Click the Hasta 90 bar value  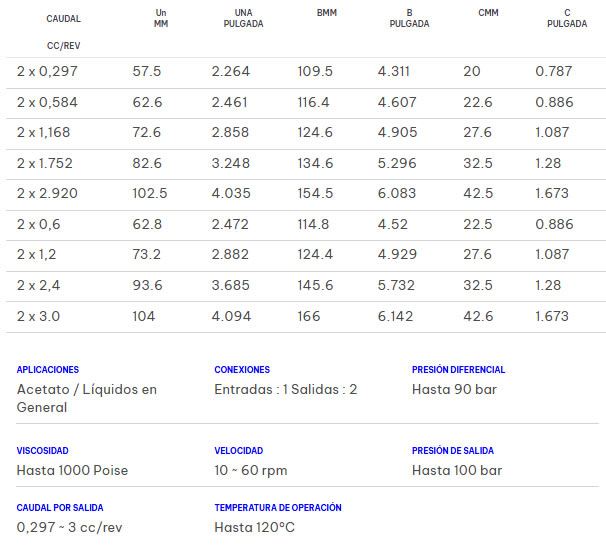pyautogui.click(x=454, y=389)
